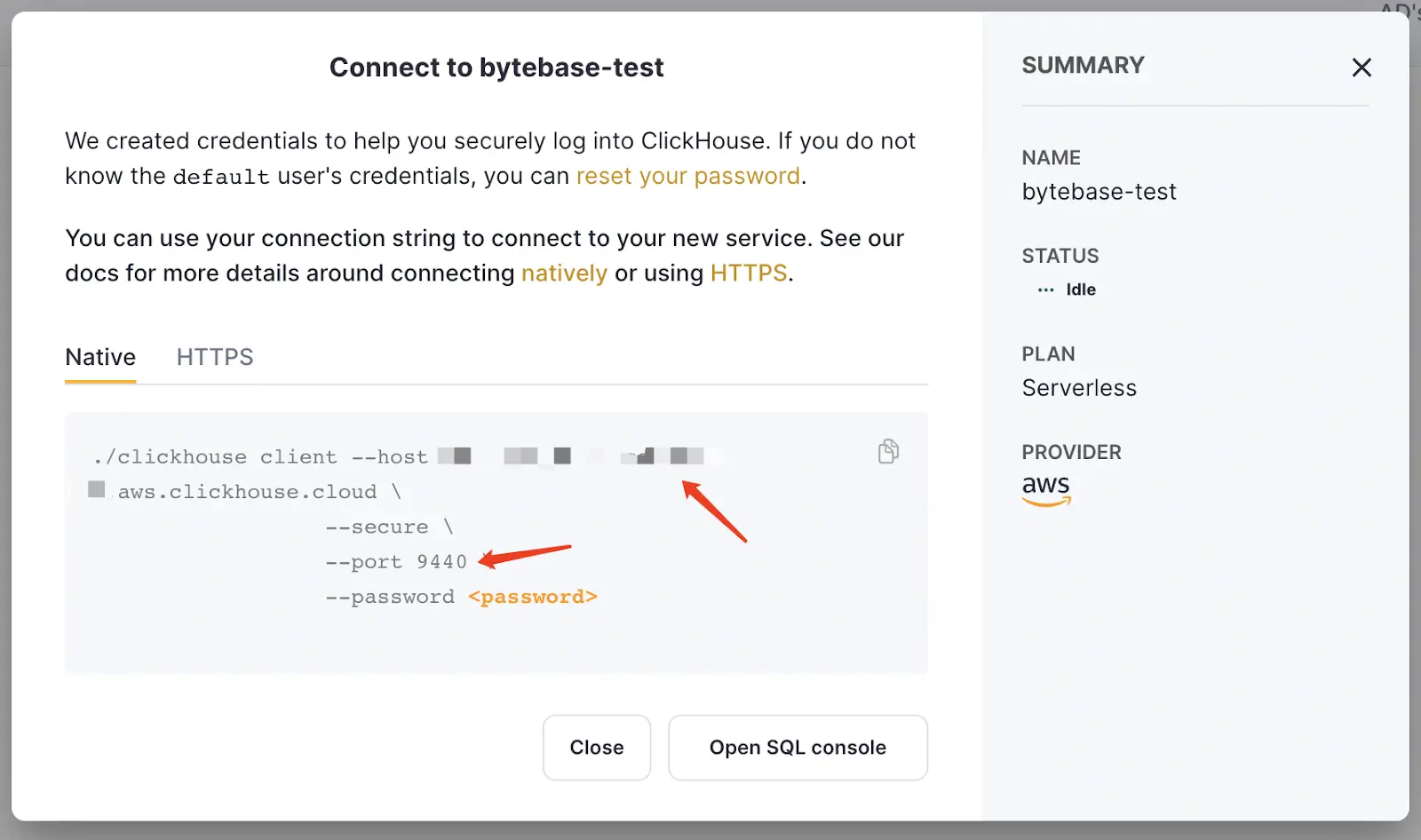Close the dialog with the X icon
Viewport: 1421px width, 840px height.
tap(1361, 67)
